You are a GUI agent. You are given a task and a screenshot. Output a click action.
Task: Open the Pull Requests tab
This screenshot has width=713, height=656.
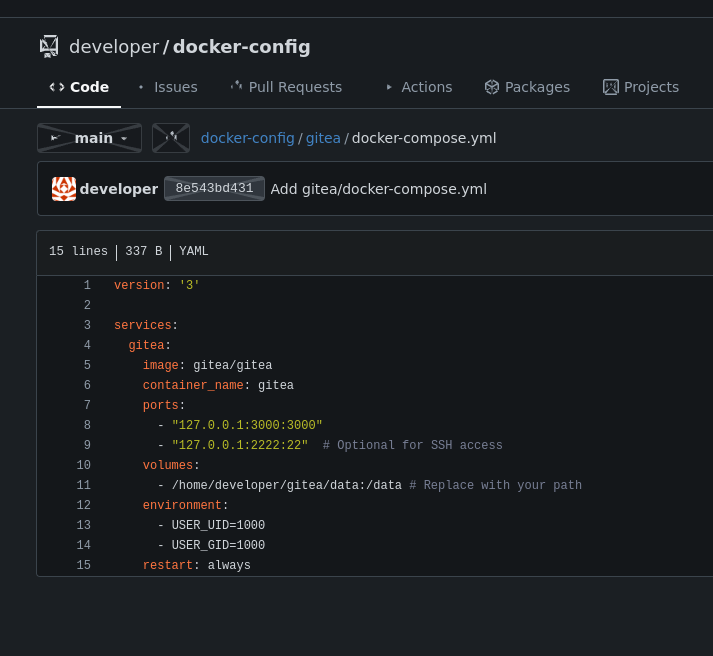click(x=295, y=87)
